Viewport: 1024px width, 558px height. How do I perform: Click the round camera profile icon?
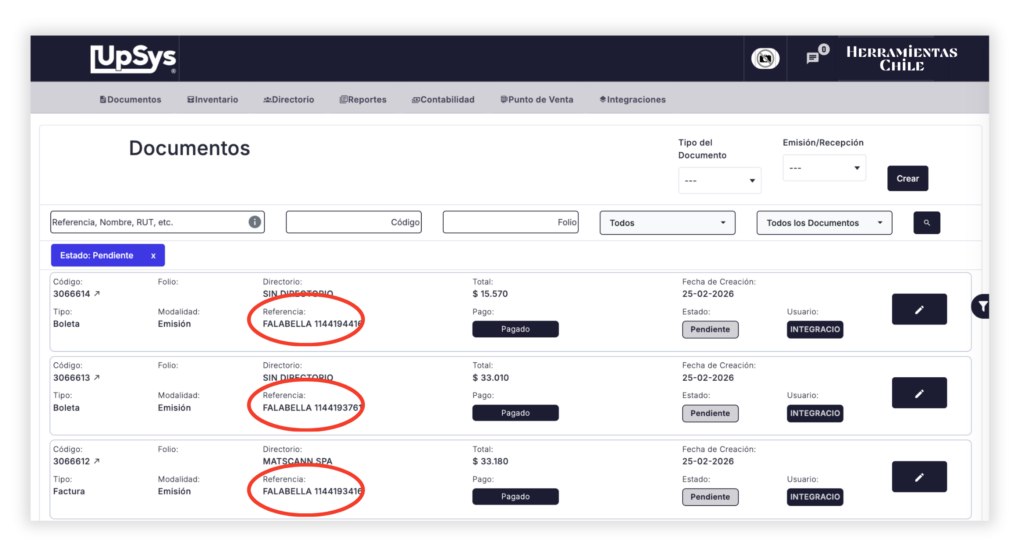765,59
